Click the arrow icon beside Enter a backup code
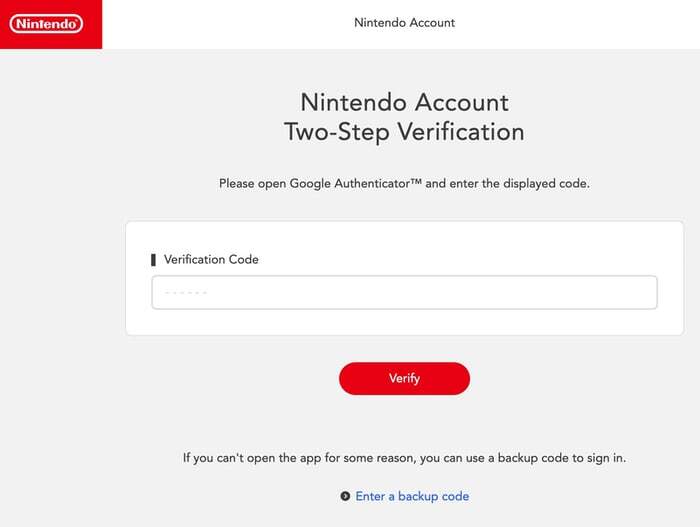Screen dimensions: 700x527 345,496
